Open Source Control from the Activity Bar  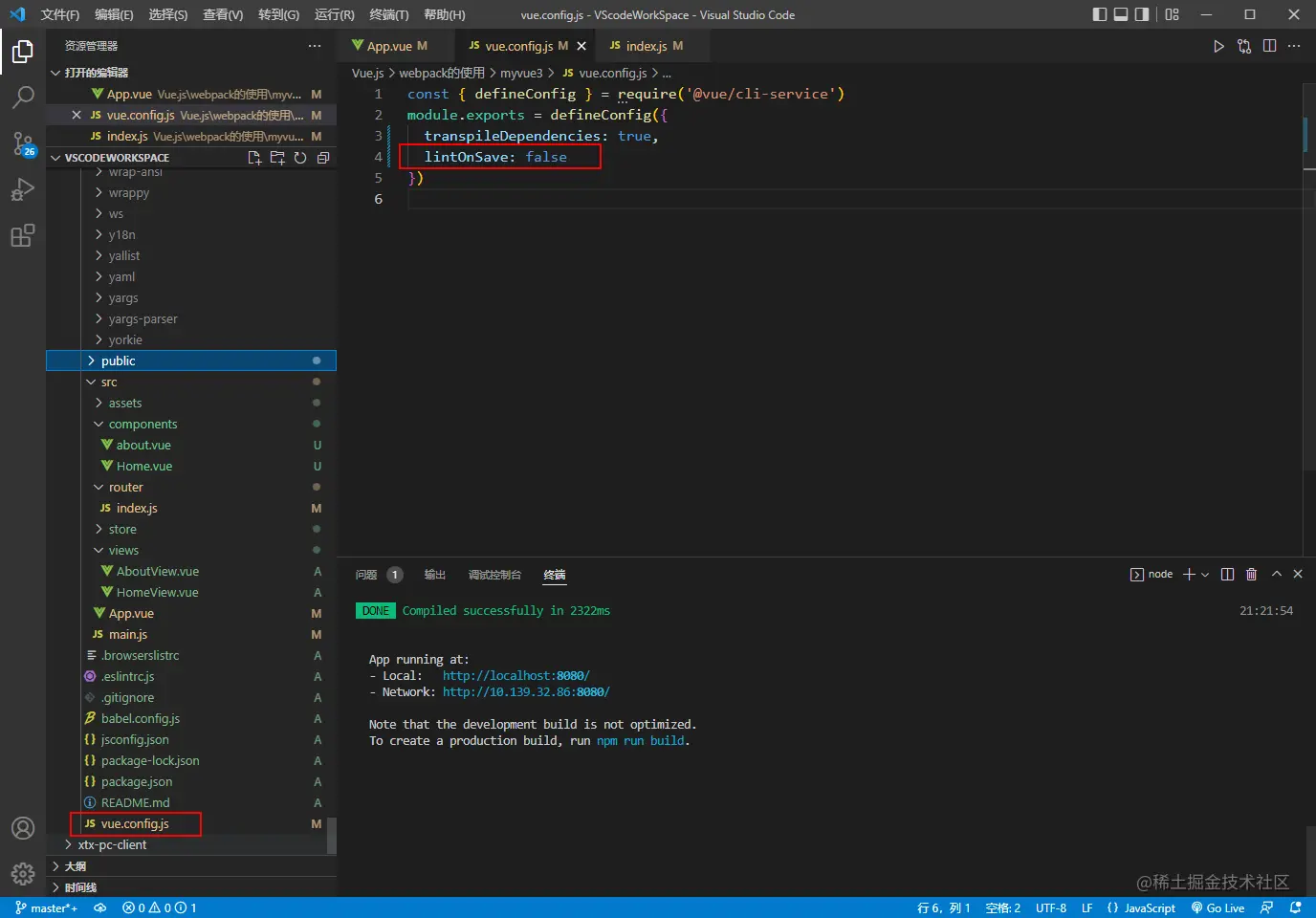tap(23, 143)
